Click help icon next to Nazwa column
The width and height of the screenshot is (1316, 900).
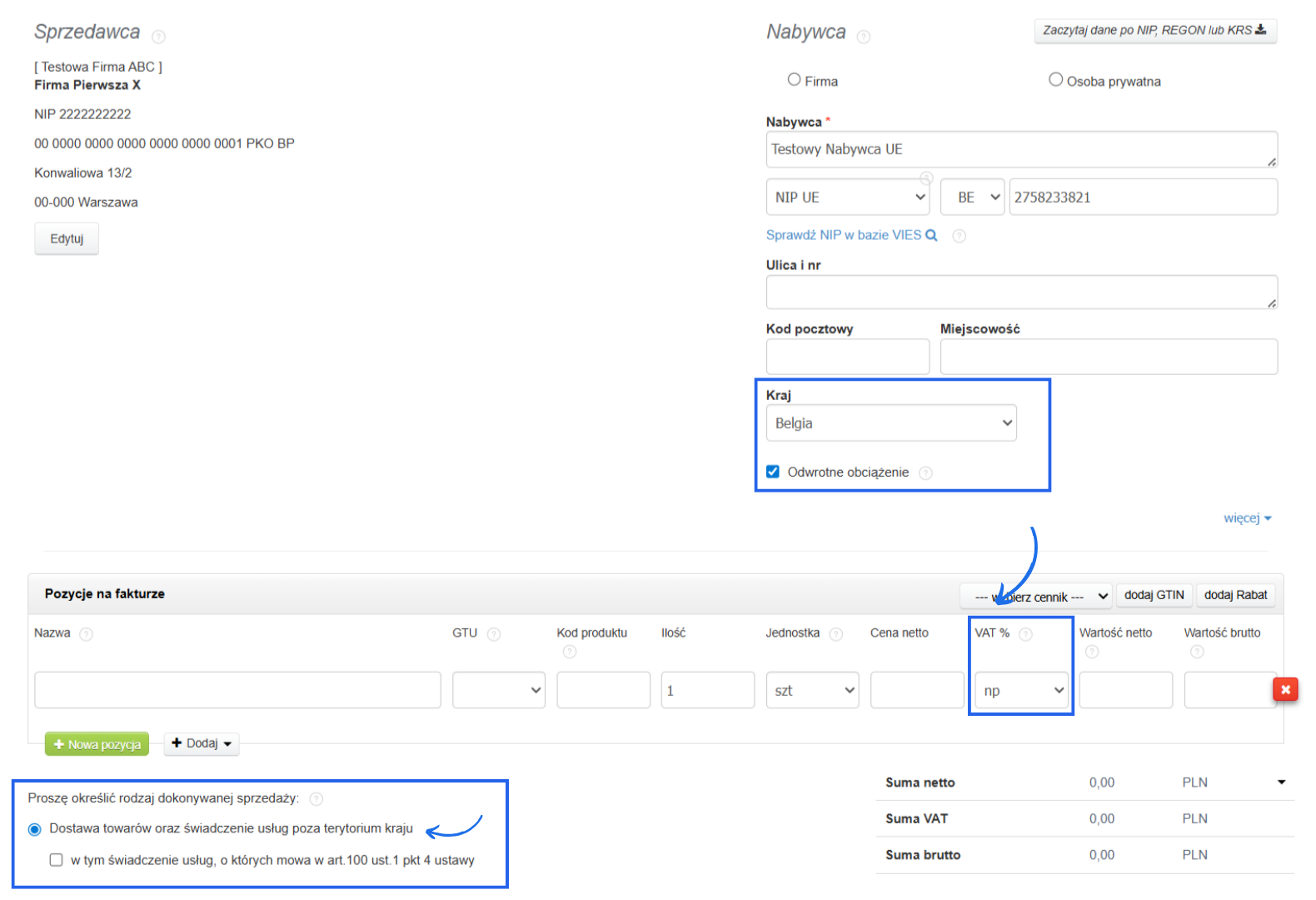pyautogui.click(x=86, y=634)
